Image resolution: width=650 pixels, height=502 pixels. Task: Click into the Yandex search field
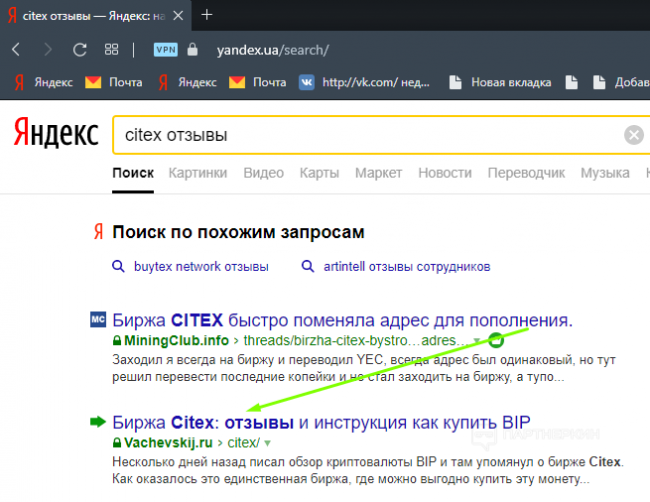(x=360, y=134)
